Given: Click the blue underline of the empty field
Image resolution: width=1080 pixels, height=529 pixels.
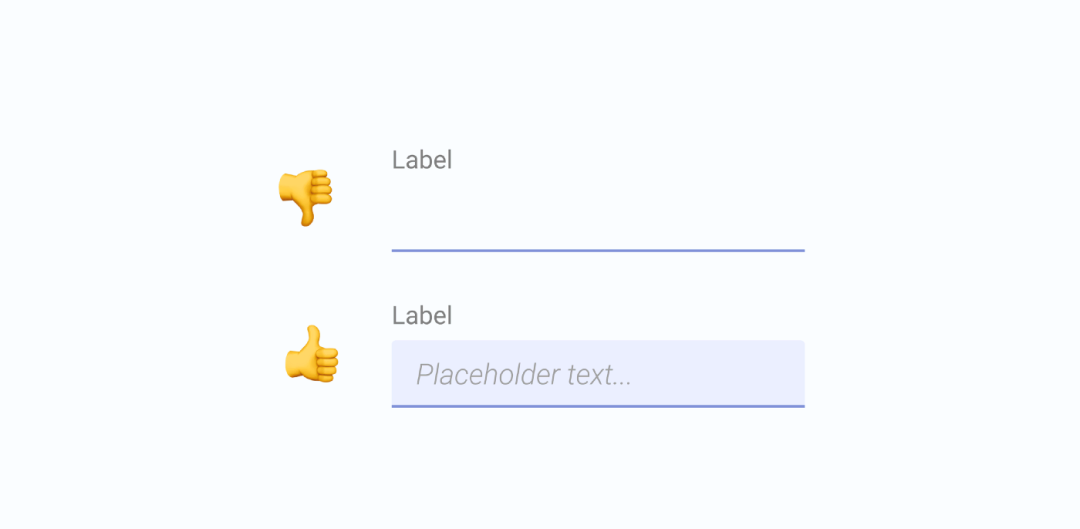Looking at the screenshot, I should click(598, 251).
